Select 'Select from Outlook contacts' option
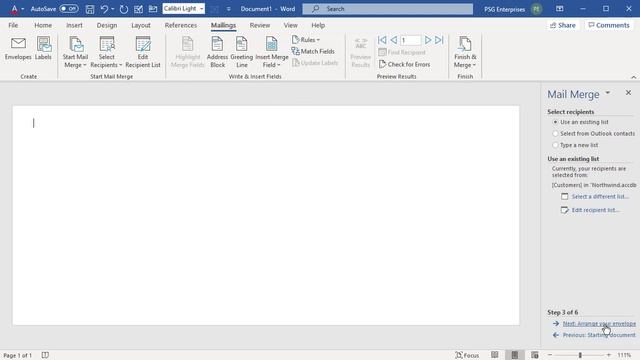 pyautogui.click(x=593, y=133)
